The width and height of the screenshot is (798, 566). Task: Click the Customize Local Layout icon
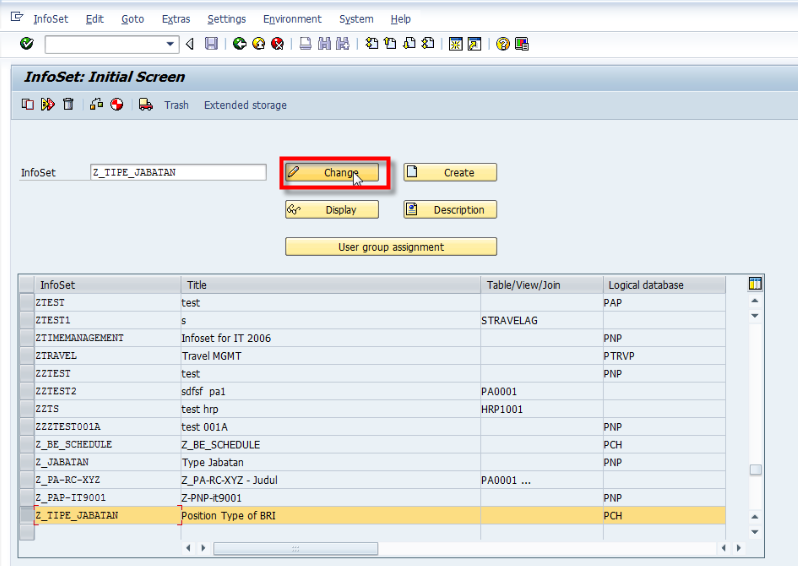pyautogui.click(x=522, y=44)
